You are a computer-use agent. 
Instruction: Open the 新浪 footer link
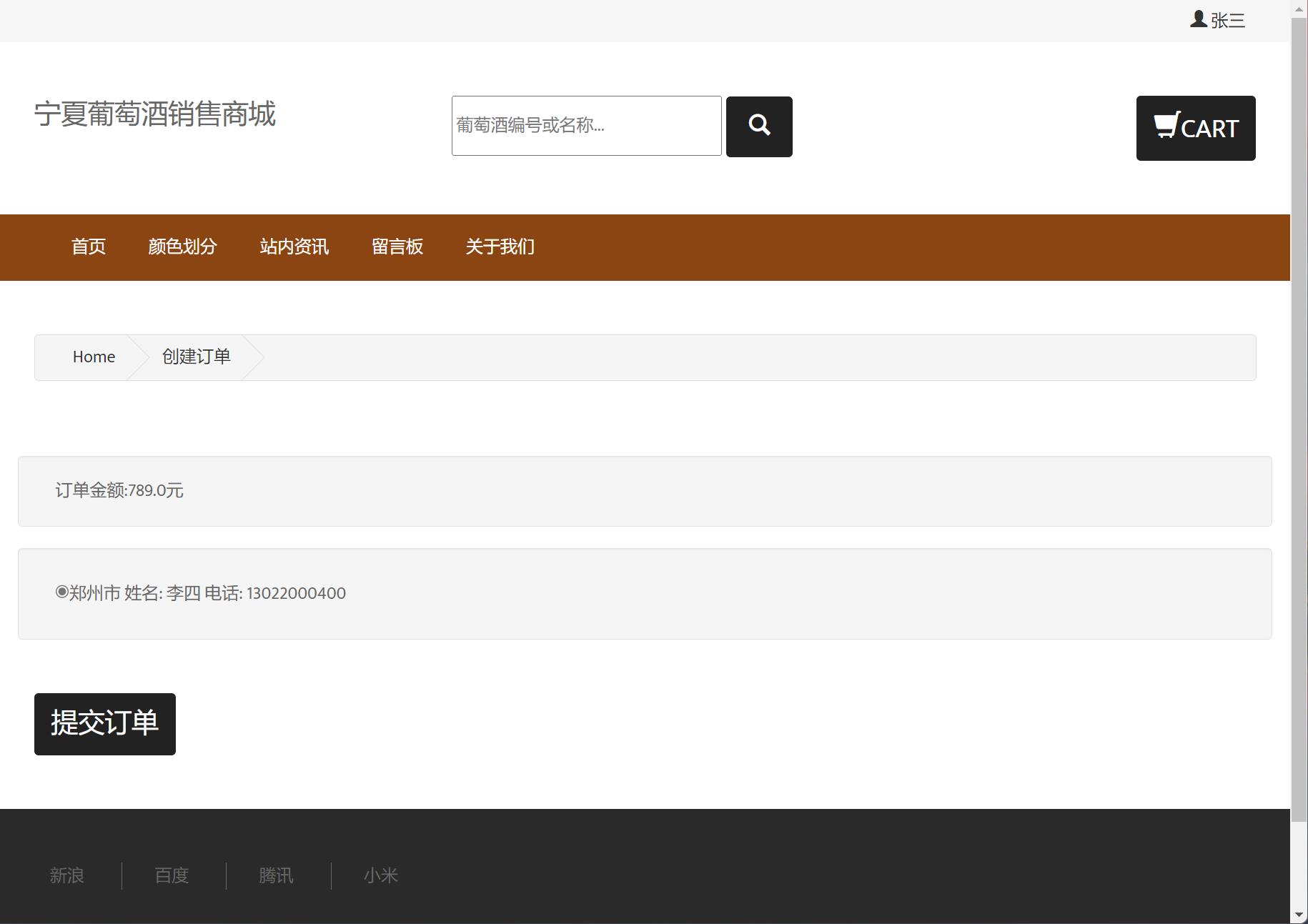click(66, 875)
